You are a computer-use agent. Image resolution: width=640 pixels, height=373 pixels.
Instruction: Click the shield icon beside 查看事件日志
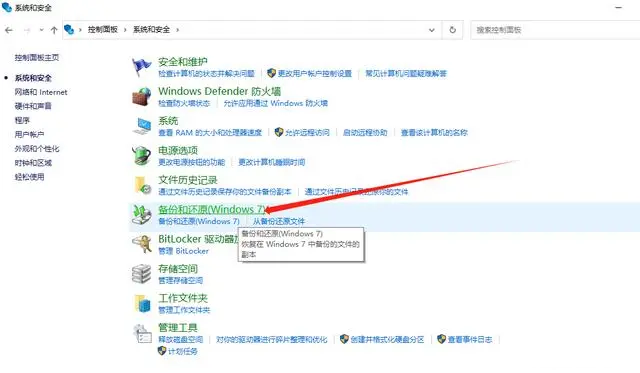click(x=441, y=339)
